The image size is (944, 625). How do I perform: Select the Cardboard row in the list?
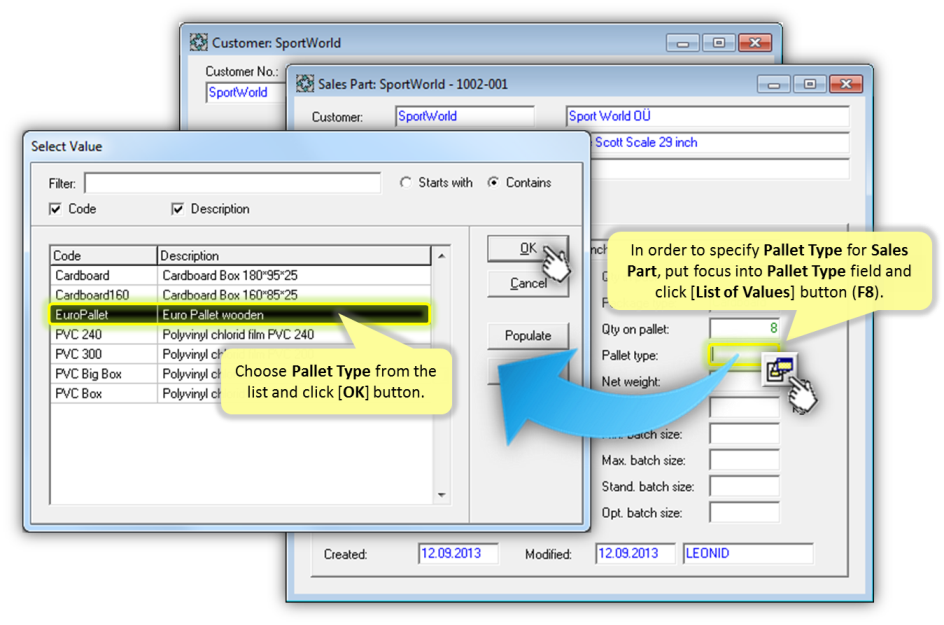point(240,275)
